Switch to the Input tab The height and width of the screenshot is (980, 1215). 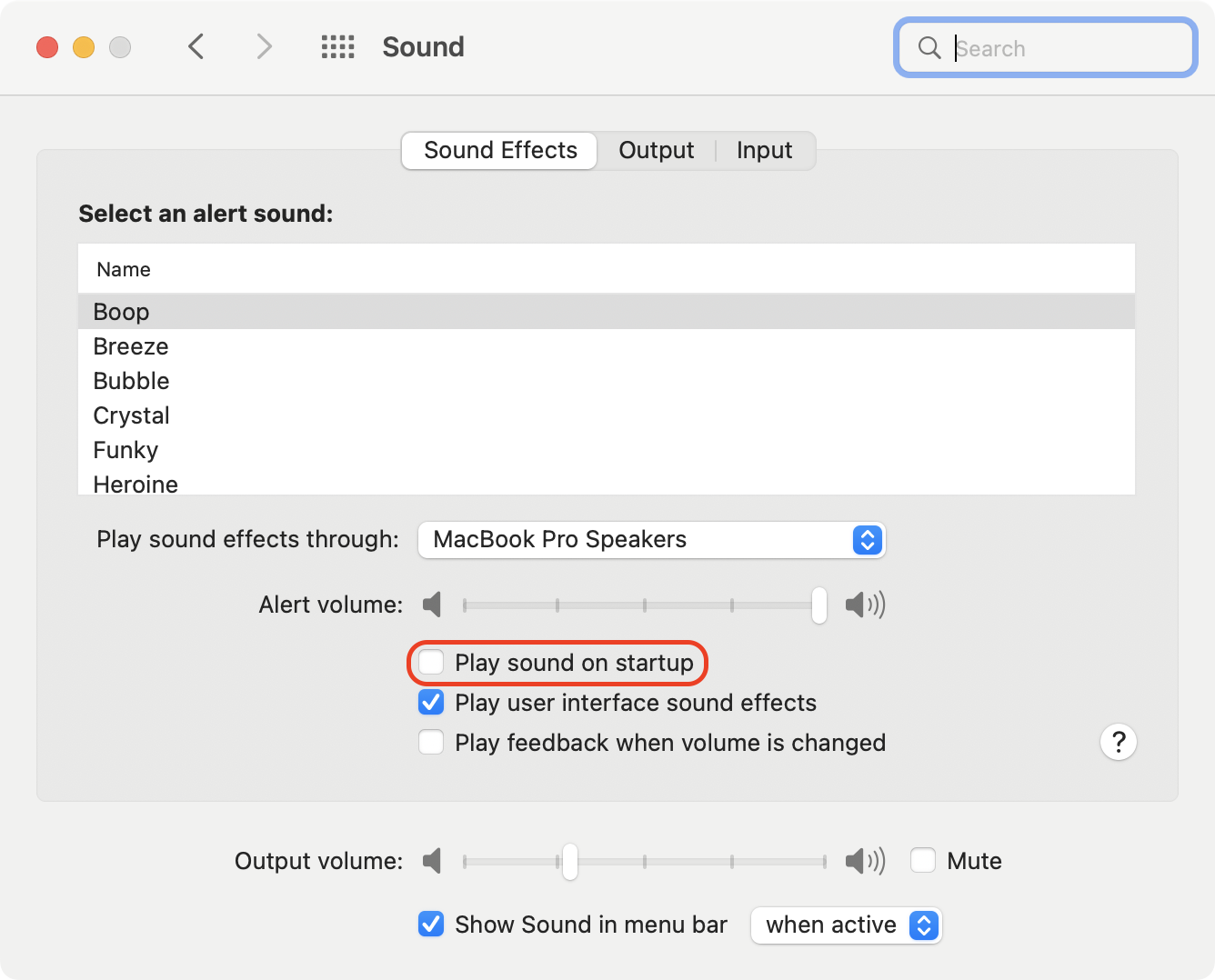[x=764, y=150]
